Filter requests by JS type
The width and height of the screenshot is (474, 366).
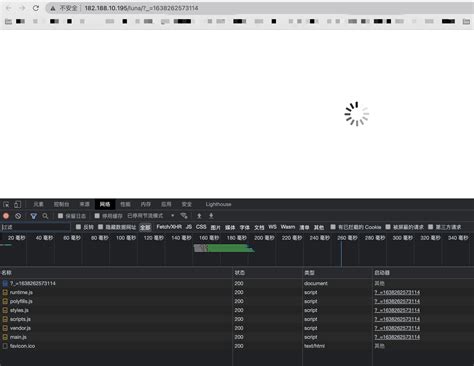point(189,227)
